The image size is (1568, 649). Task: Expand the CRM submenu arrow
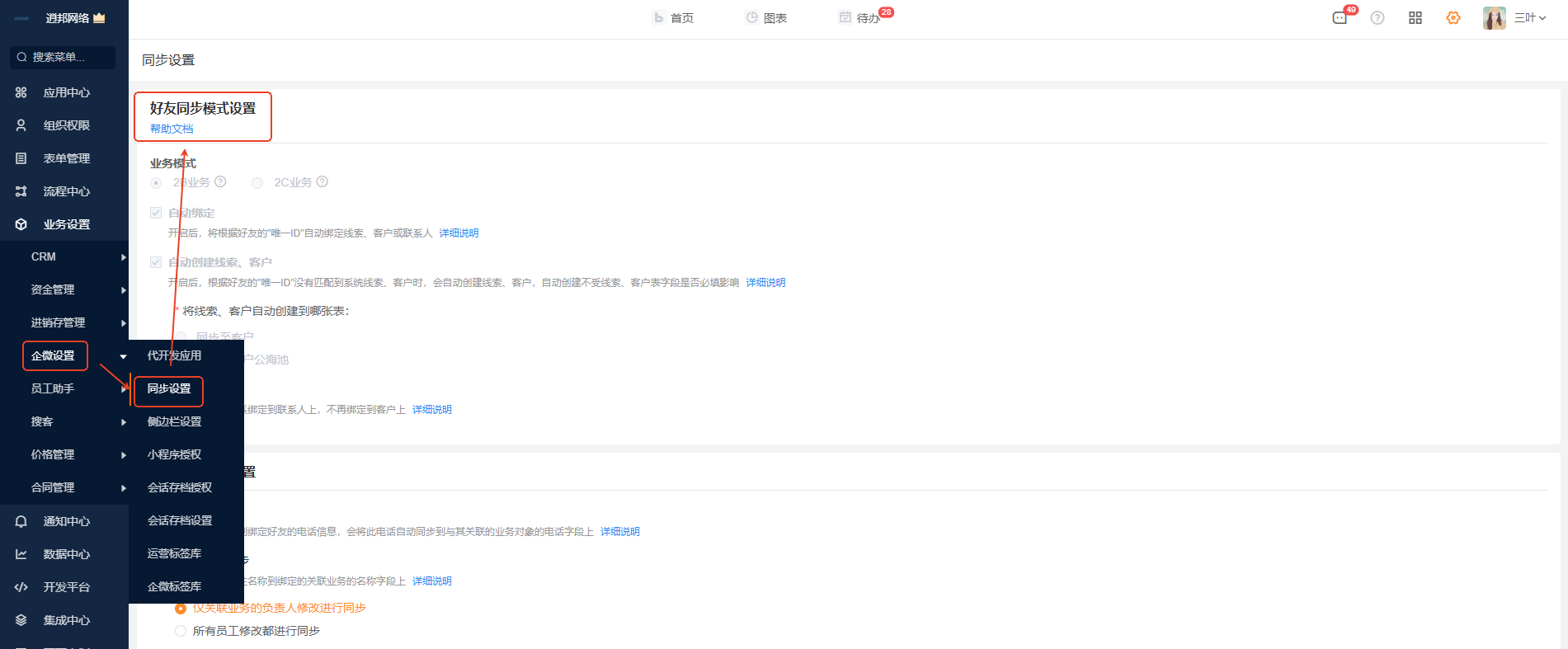123,257
